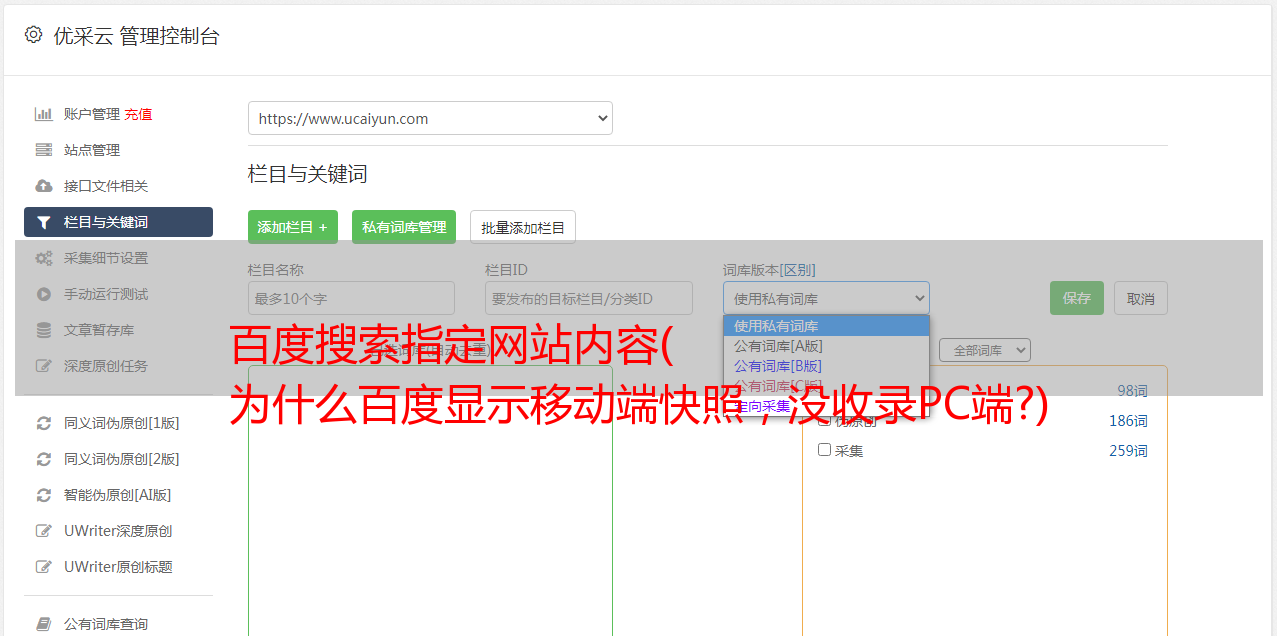Screen dimensions: 1277x636
Task: Click the refresh icon for 同义词伪原创[1版]
Action: (x=43, y=423)
